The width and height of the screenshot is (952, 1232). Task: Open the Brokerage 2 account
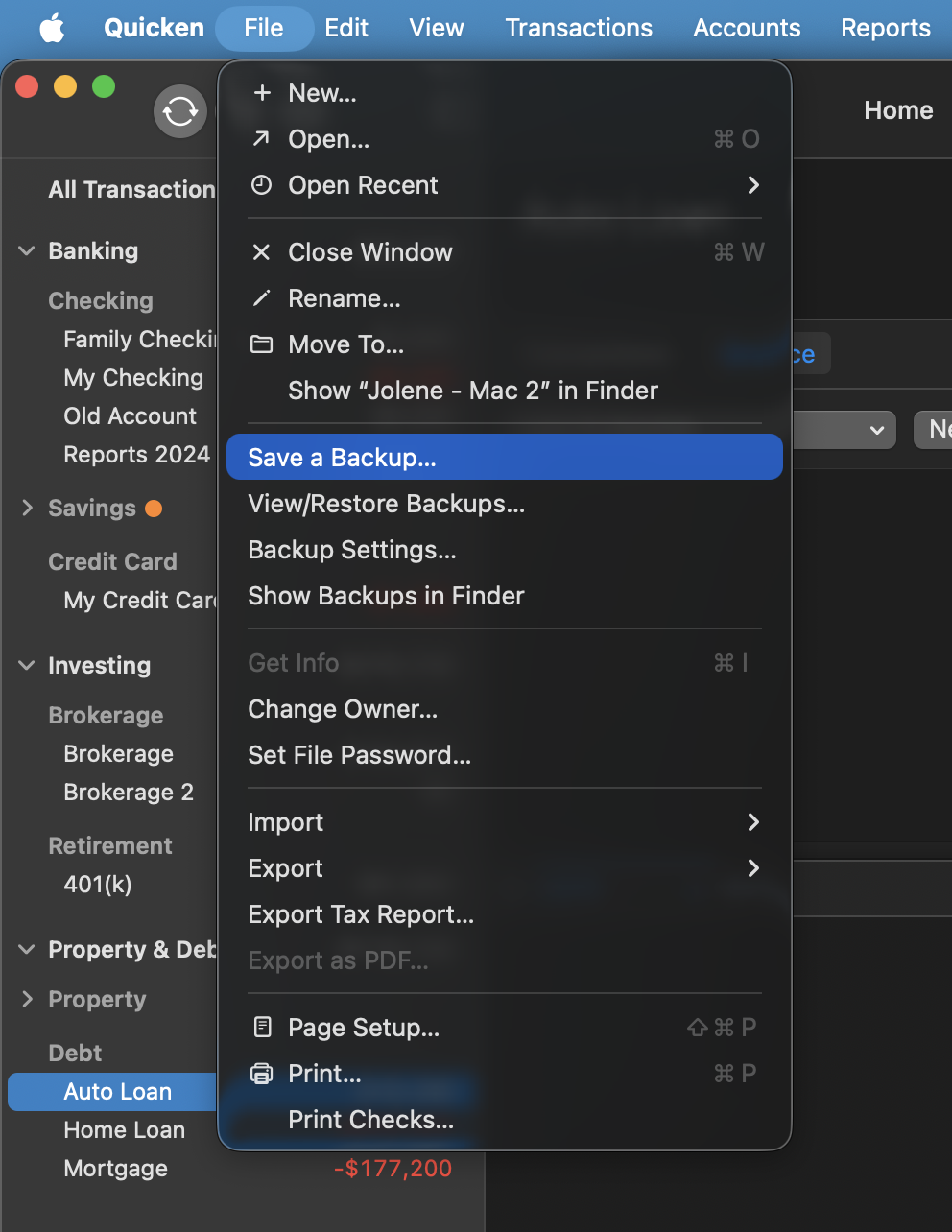129,793
